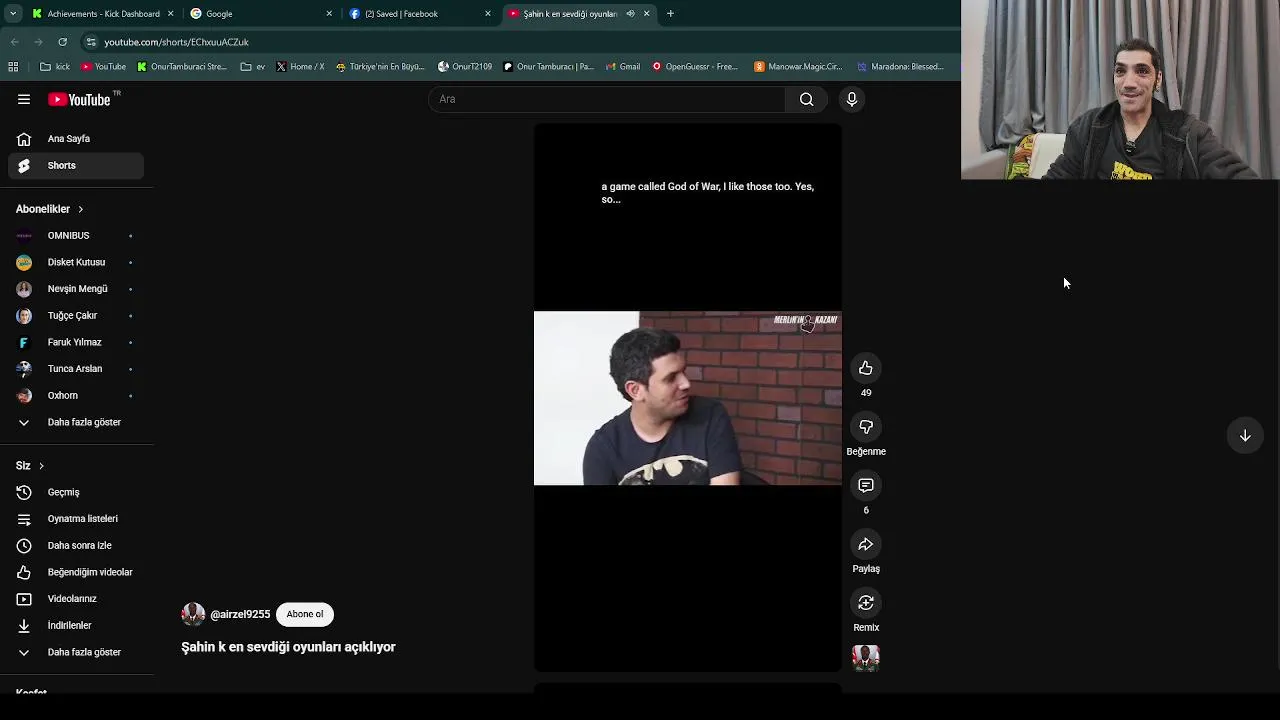Expand Siz list with Daha fazla göster
Viewport: 1280px width, 720px height.
coord(76,652)
